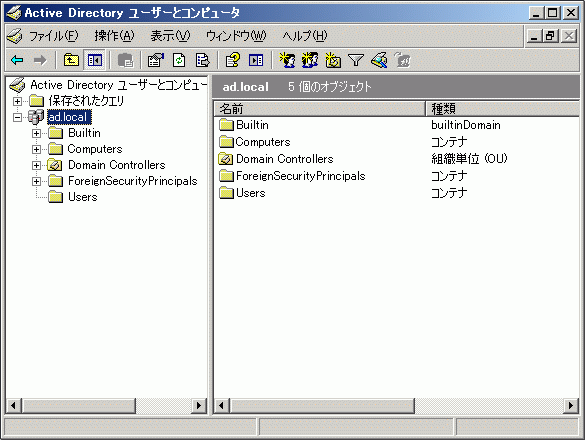Sort by the 種類 column header
585x440 pixels.
point(503,109)
